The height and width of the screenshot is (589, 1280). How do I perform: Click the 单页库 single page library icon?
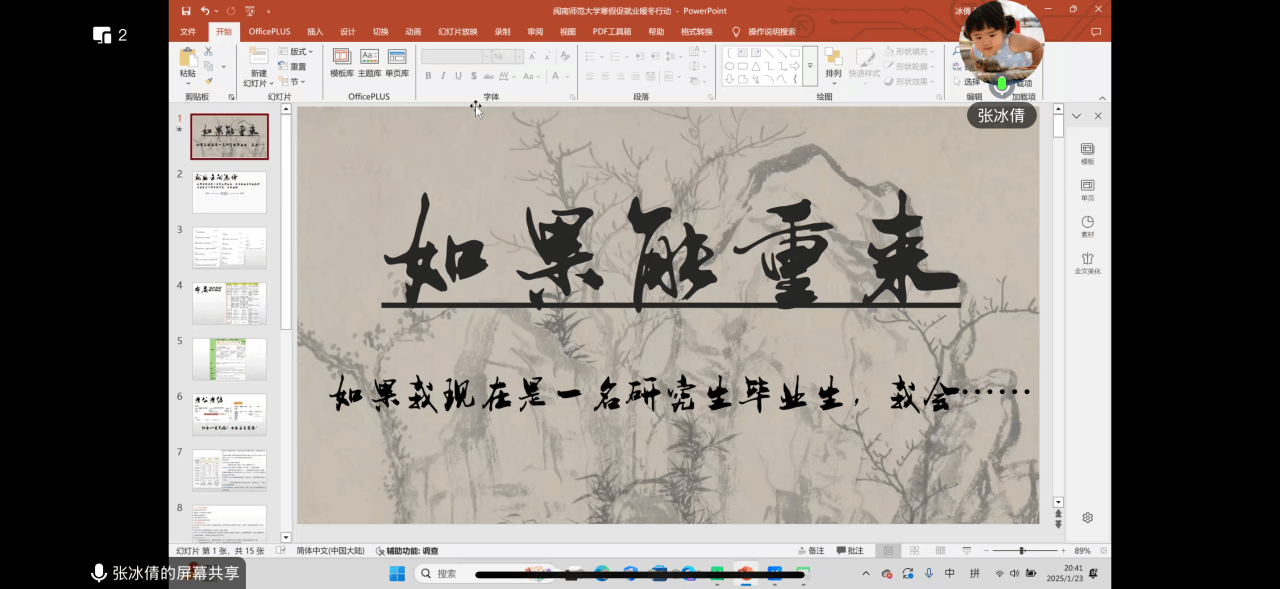397,59
